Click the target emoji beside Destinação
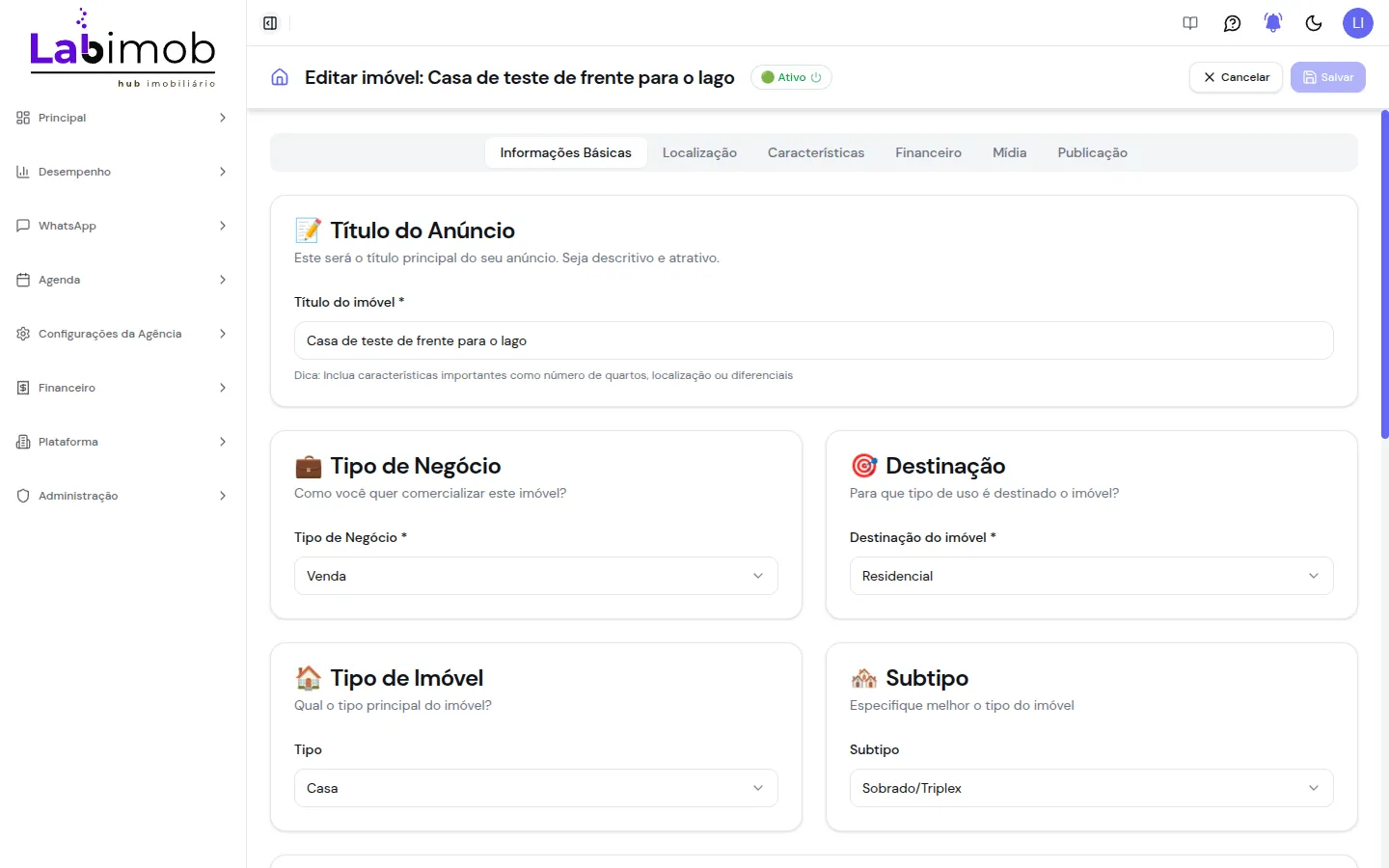 [863, 466]
